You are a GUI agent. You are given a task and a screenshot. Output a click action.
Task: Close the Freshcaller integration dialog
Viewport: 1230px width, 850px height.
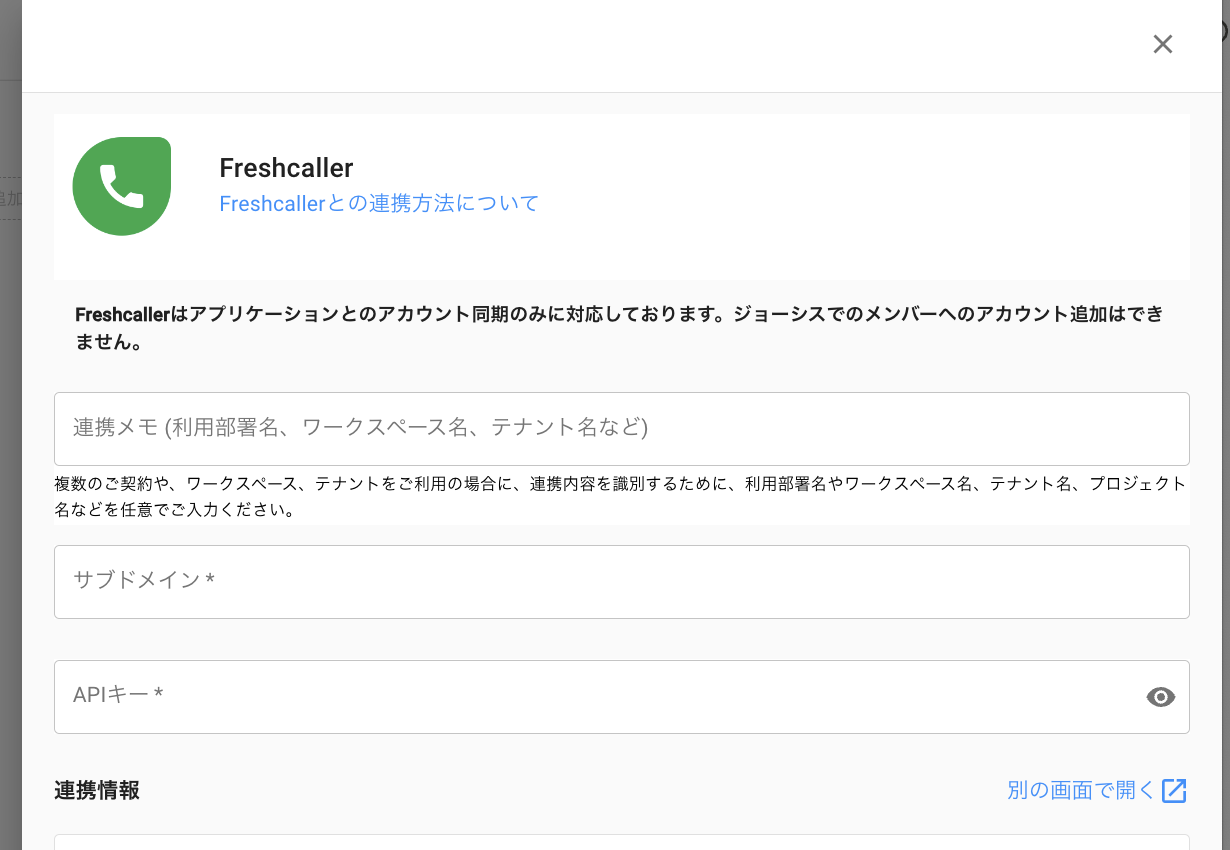click(1162, 44)
